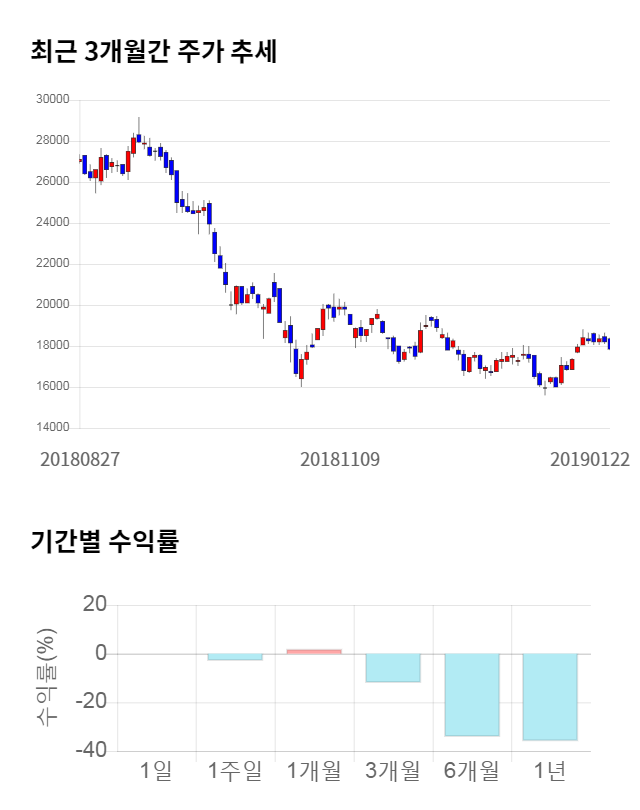Click the 20190122 end date label
Screen dimensions: 640x810
point(590,459)
